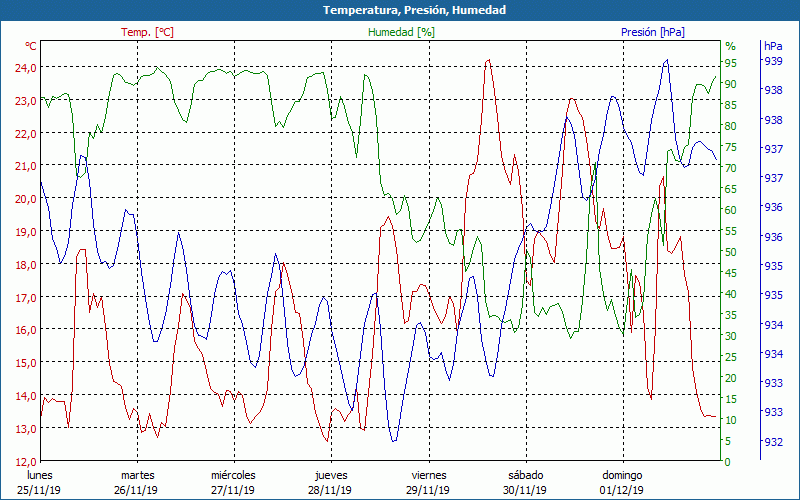800x500 pixels.
Task: Choose the "jueves 28/11/19" date label
Action: point(330,482)
